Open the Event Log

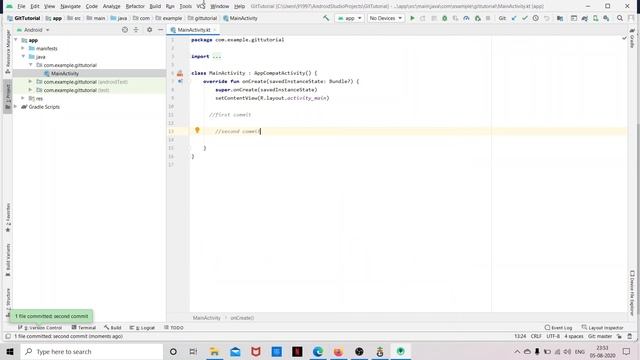(x=558, y=327)
